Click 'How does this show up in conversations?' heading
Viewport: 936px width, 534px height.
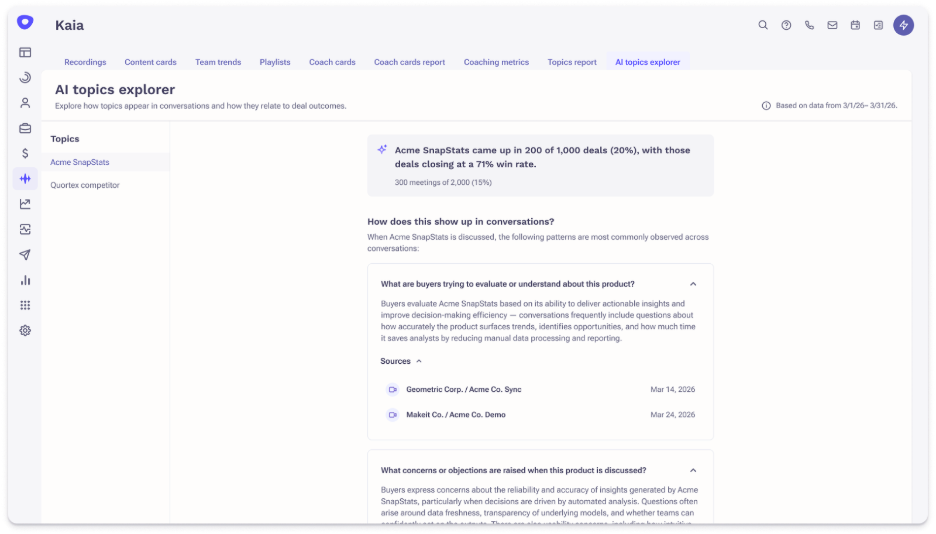pos(460,221)
